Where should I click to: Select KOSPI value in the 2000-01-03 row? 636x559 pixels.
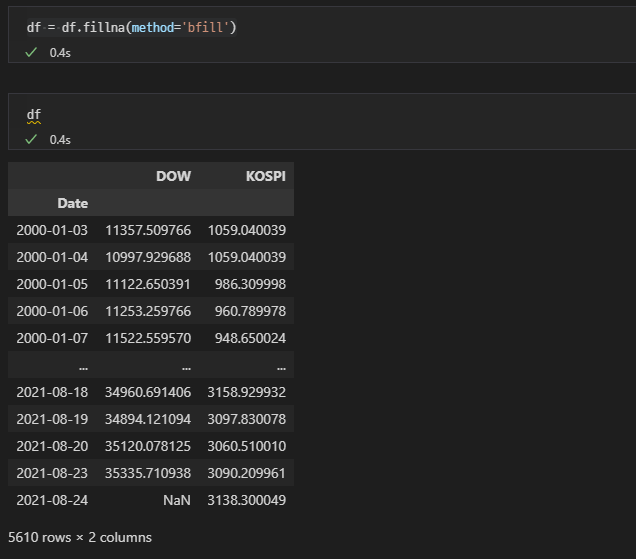pyautogui.click(x=247, y=230)
